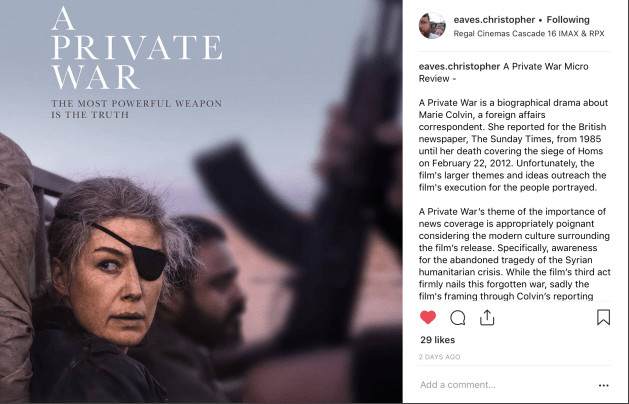Click the caption paragraph mentioning Marie Colvin
This screenshot has height=404, width=629.
pyautogui.click(x=513, y=145)
